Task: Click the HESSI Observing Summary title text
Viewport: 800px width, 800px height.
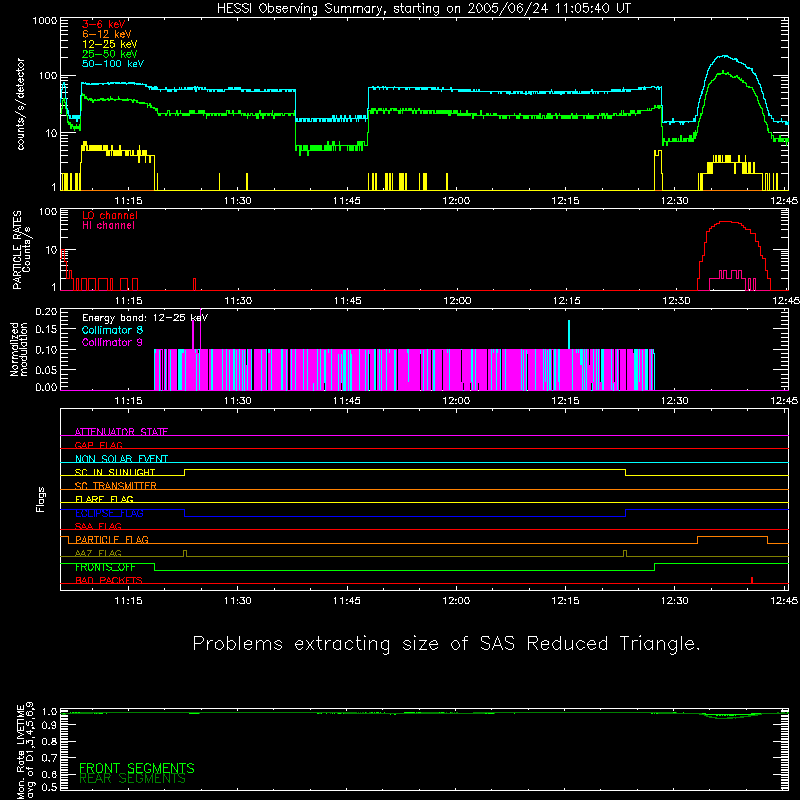Action: [424, 9]
